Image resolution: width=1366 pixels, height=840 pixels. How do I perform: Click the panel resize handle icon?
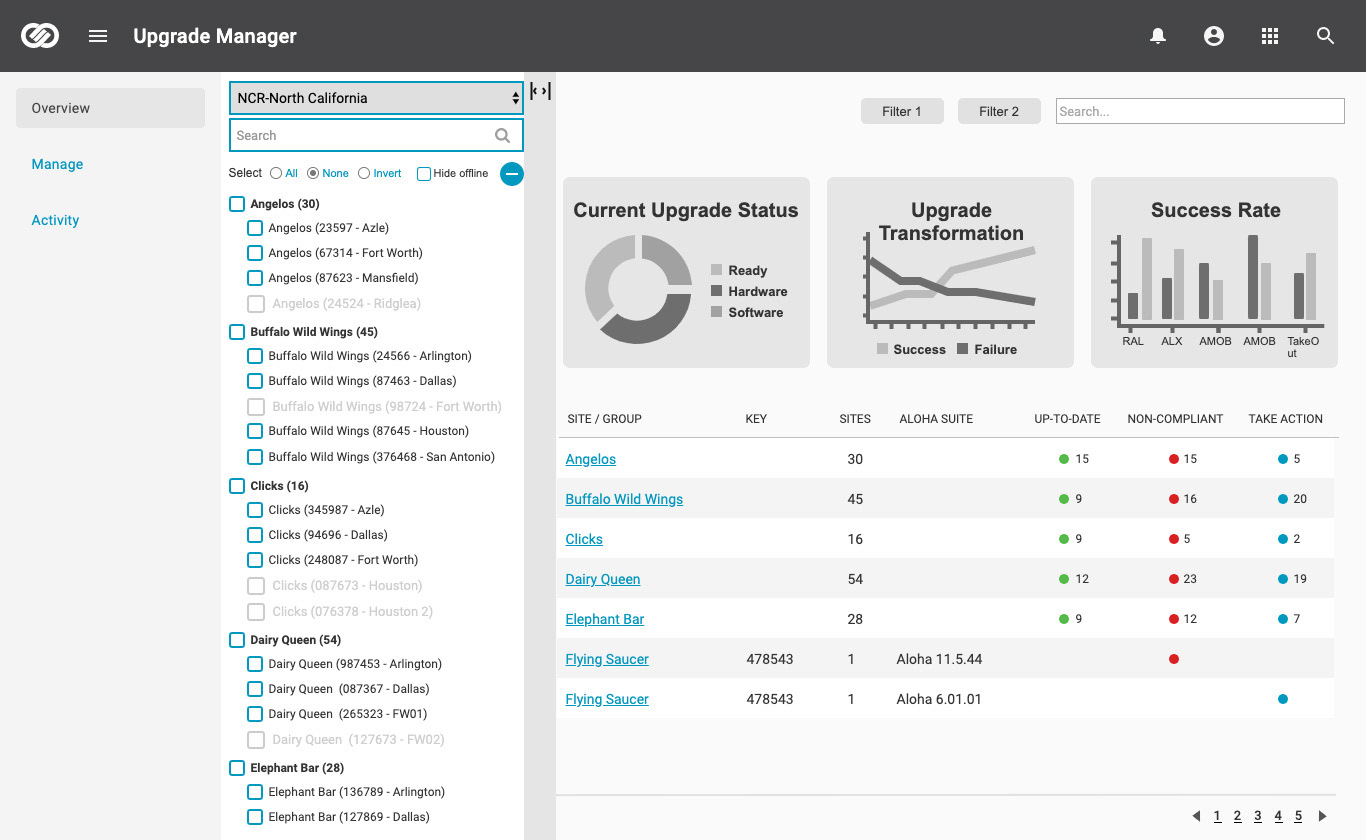[540, 91]
